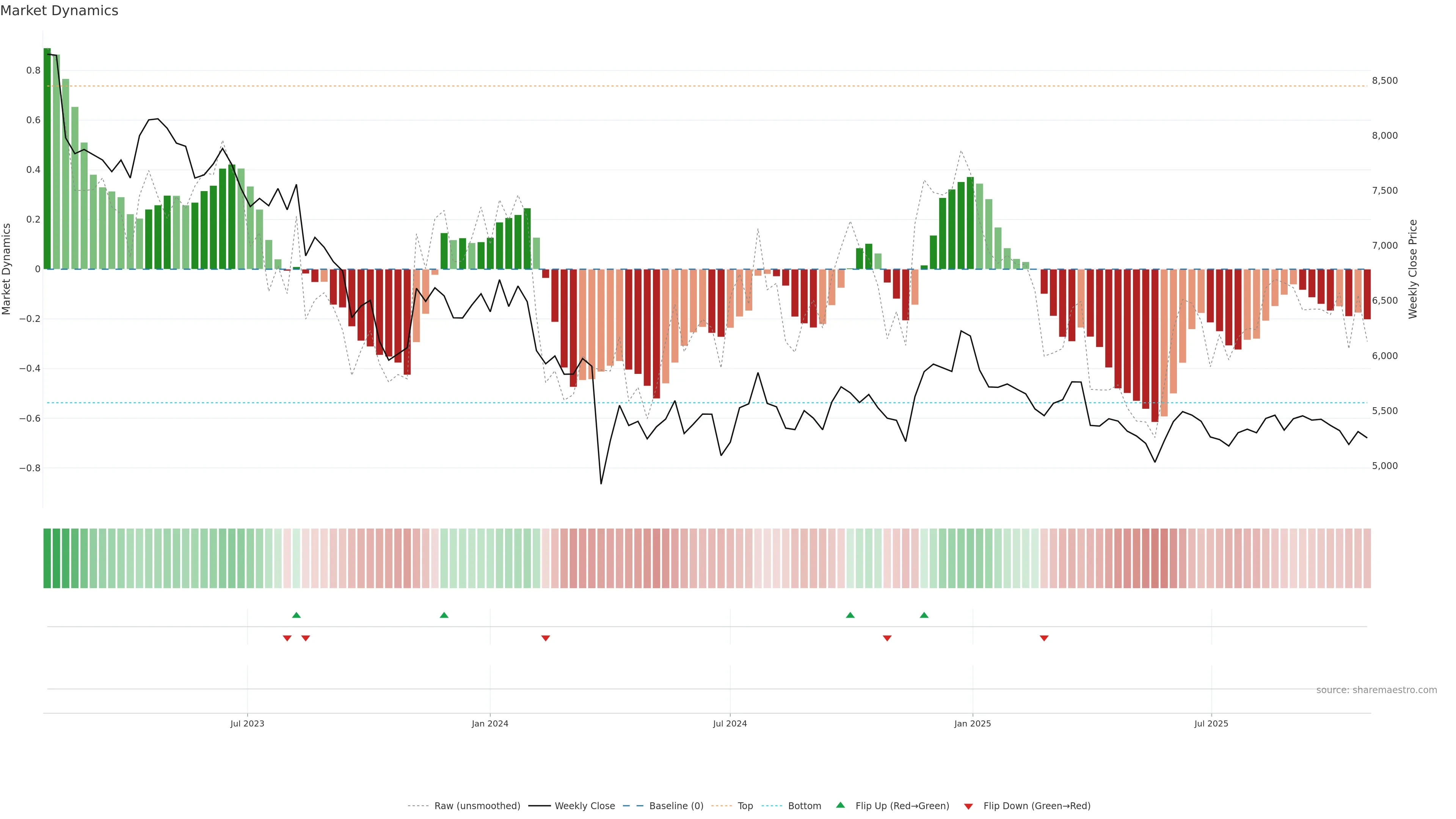The height and width of the screenshot is (819, 1456).
Task: Click the Jul 2024 x-axis label
Action: coord(730,723)
